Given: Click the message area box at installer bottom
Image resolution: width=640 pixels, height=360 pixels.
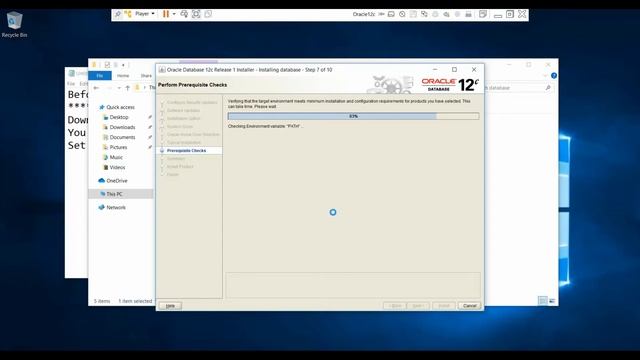Looking at the screenshot, I should (x=353, y=285).
